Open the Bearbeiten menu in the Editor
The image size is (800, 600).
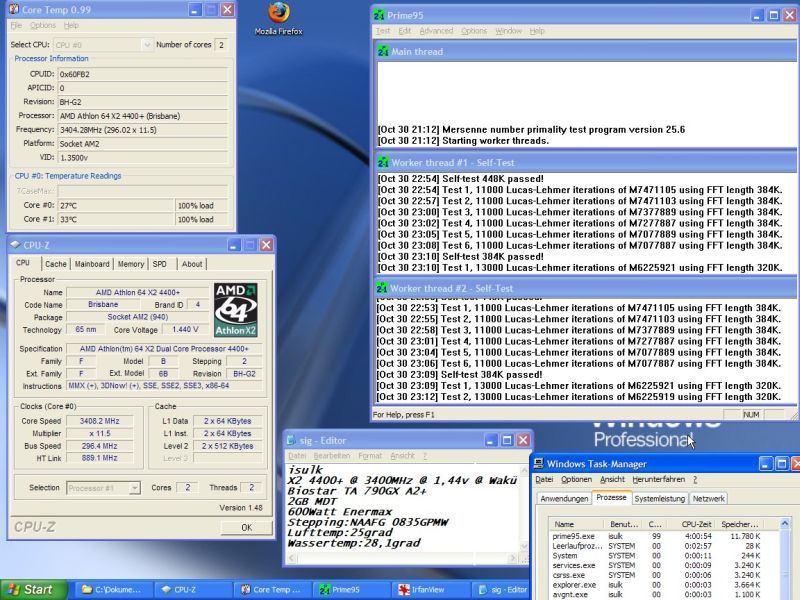[x=332, y=456]
